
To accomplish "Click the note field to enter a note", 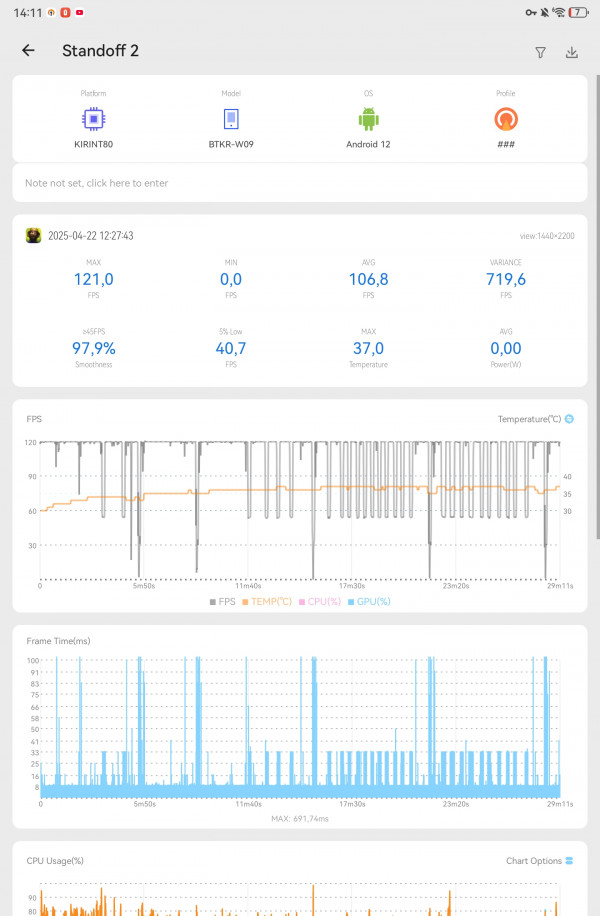I will [300, 183].
